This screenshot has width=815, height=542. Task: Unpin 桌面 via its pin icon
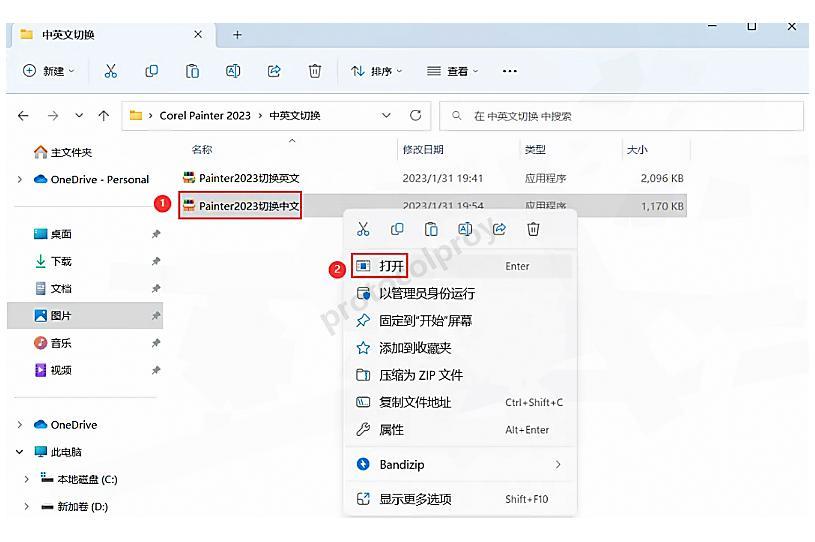click(155, 234)
